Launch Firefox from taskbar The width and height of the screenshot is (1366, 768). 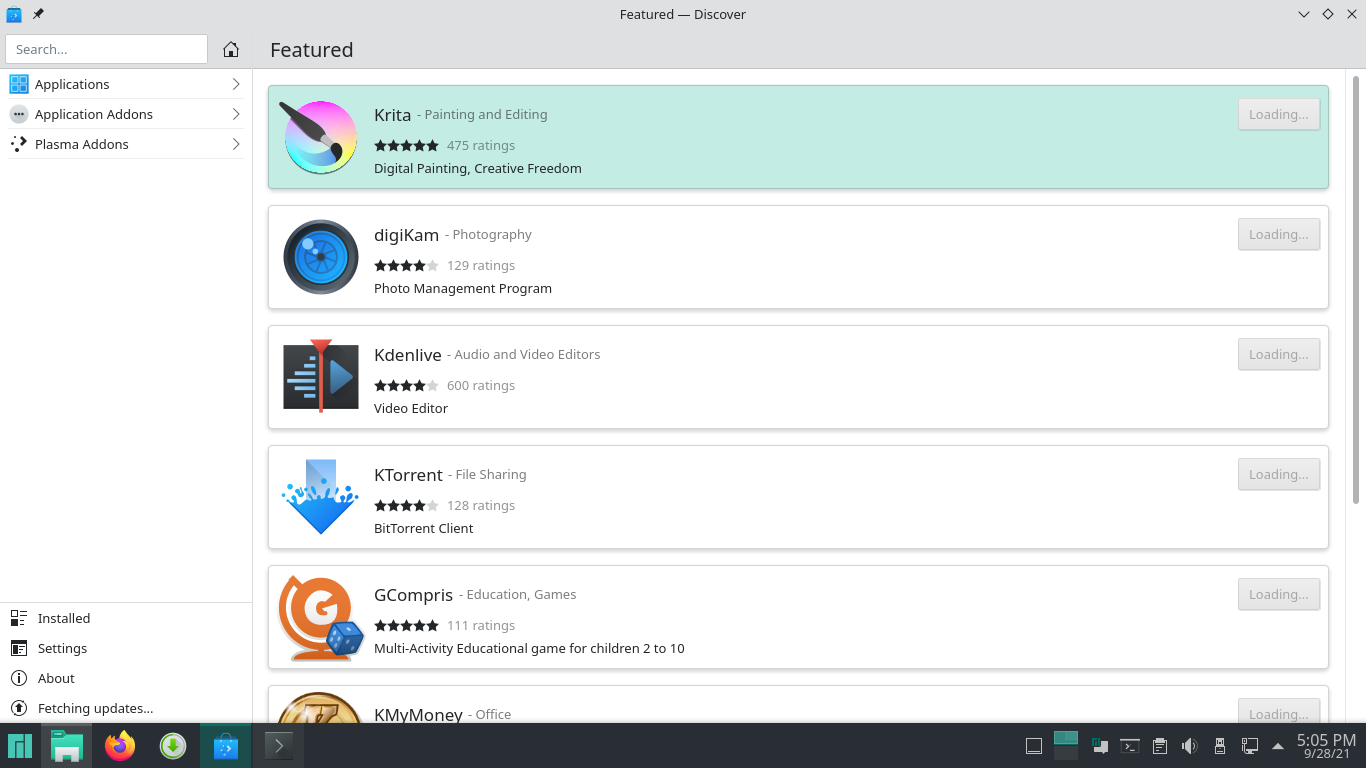(x=120, y=746)
